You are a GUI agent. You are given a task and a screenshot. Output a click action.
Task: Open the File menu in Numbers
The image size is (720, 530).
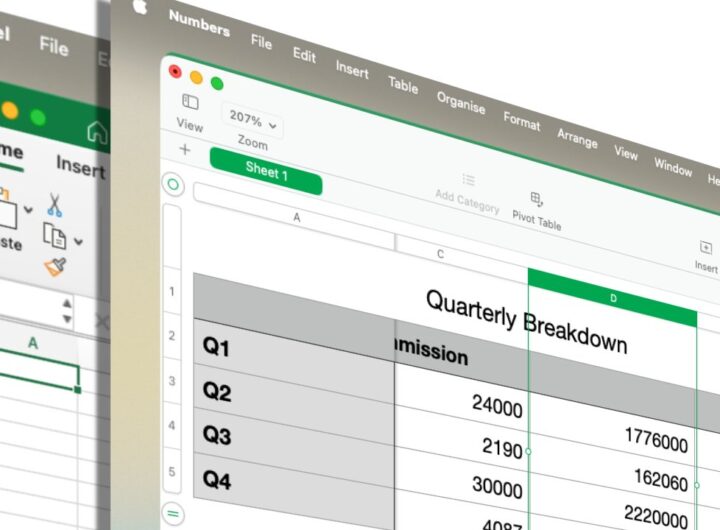[x=261, y=42]
